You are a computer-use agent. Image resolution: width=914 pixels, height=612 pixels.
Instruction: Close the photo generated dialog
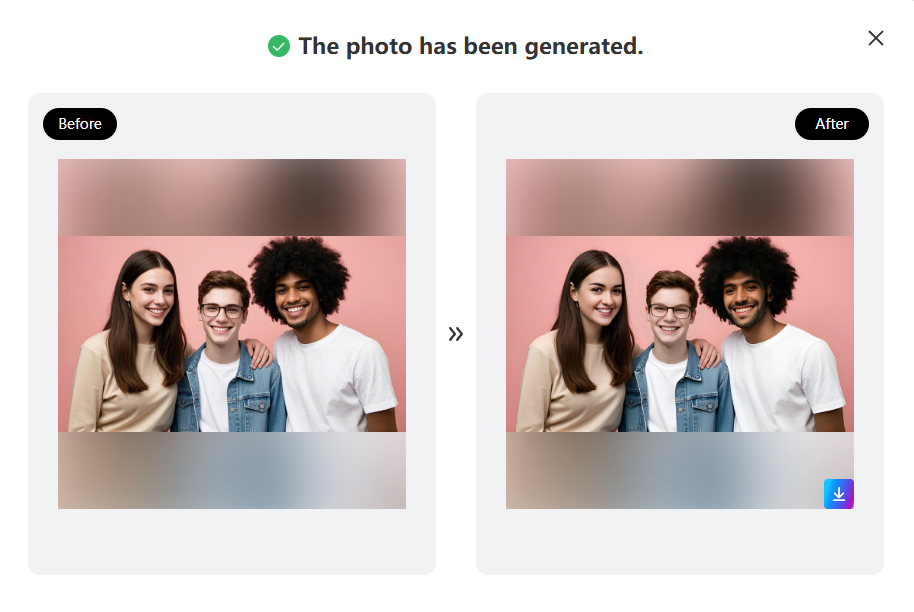click(876, 38)
